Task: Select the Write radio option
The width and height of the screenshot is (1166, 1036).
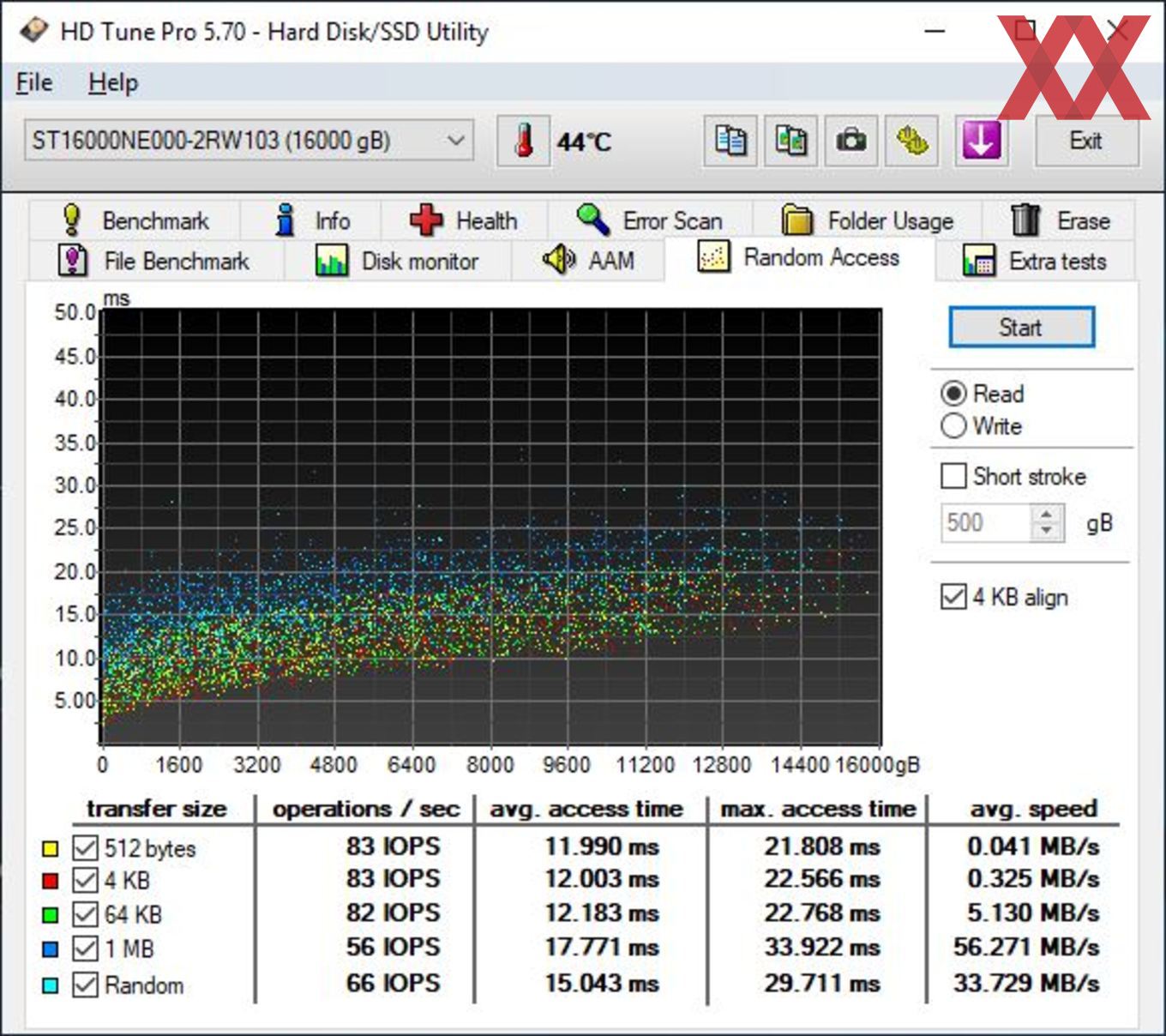Action: [953, 425]
